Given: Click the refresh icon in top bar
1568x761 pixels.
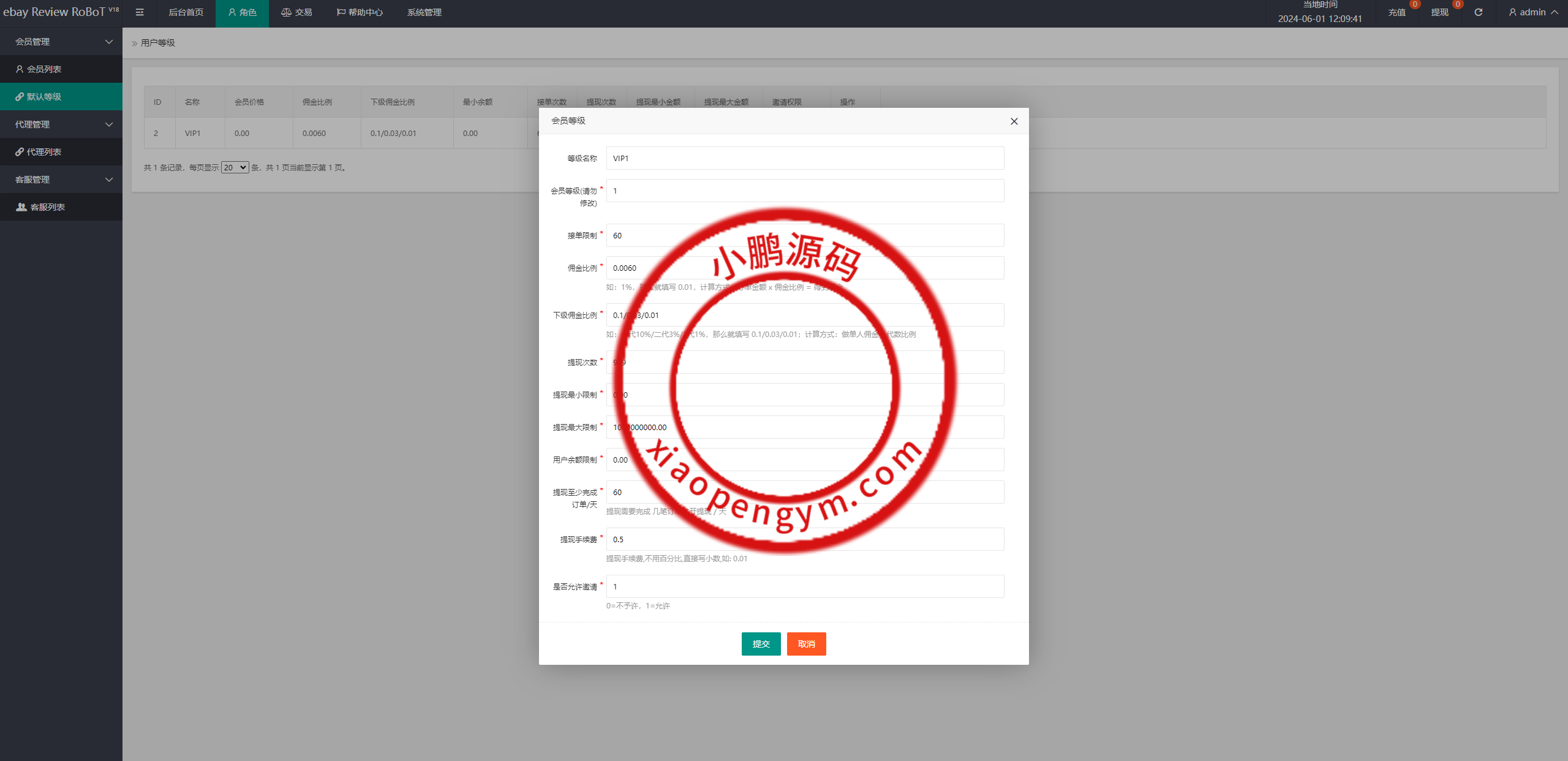Looking at the screenshot, I should tap(1478, 12).
